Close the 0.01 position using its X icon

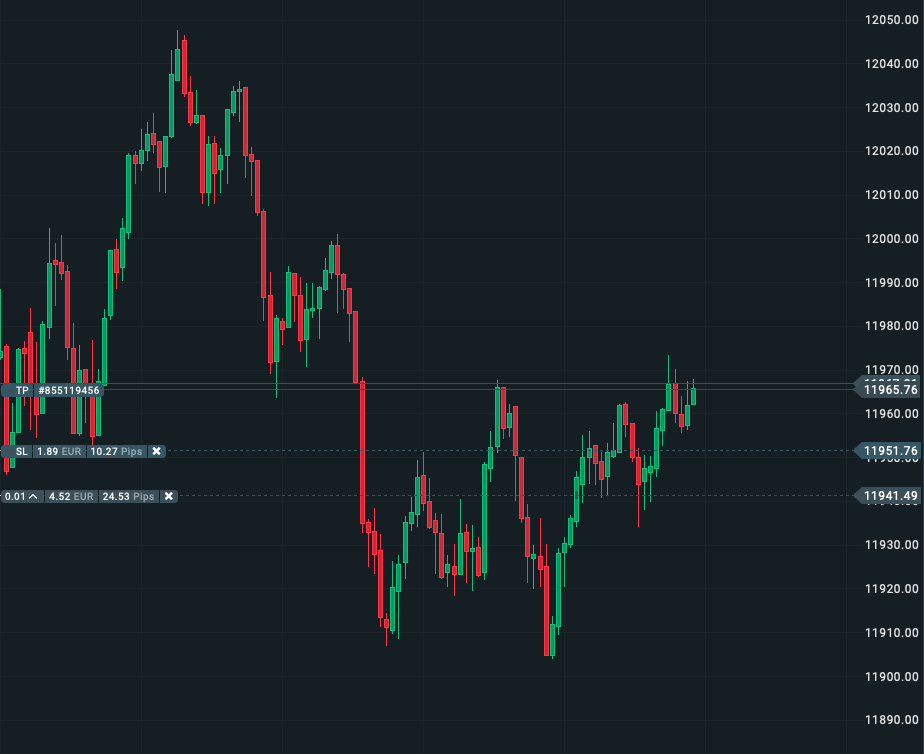pyautogui.click(x=168, y=496)
